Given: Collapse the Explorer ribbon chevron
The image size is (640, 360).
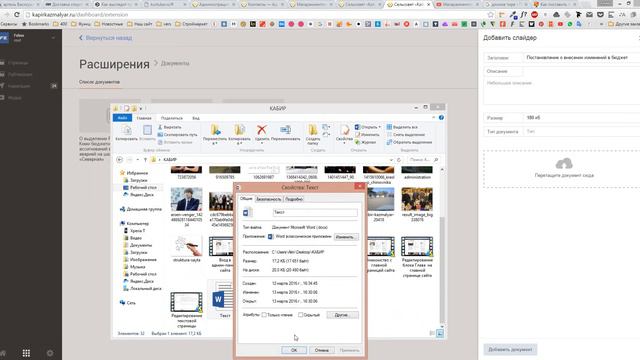Looking at the screenshot, I should pos(433,118).
